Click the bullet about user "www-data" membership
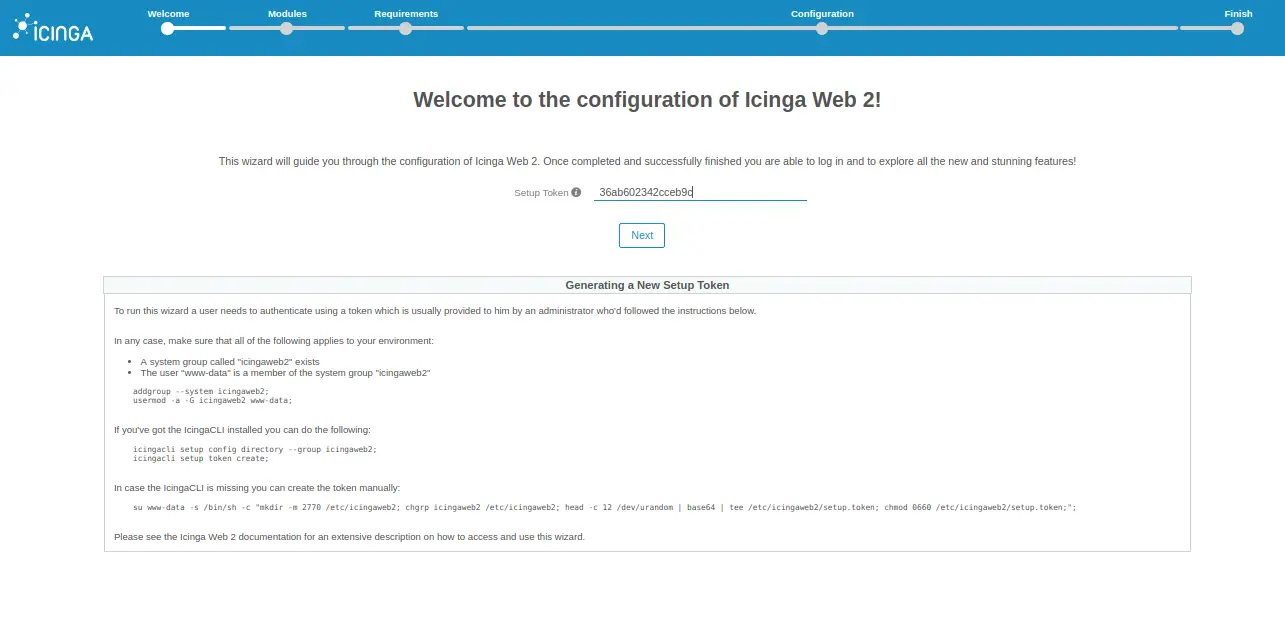 point(285,373)
